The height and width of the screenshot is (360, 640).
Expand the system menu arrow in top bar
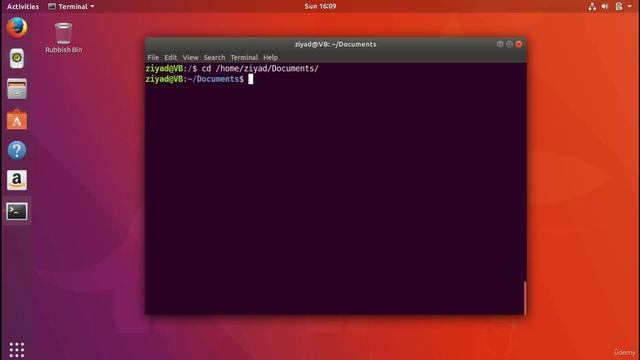coord(629,7)
